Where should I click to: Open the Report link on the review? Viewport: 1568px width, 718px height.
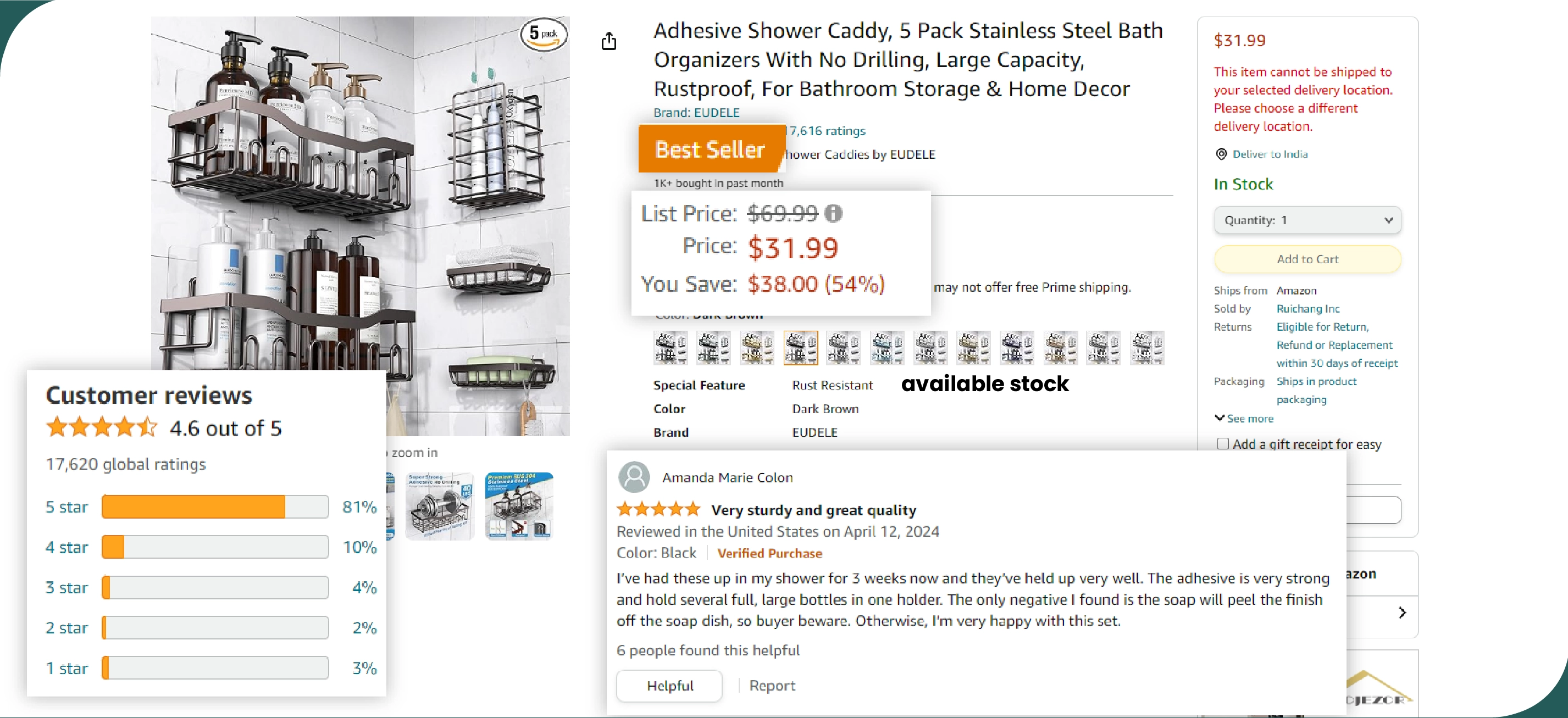tap(772, 686)
